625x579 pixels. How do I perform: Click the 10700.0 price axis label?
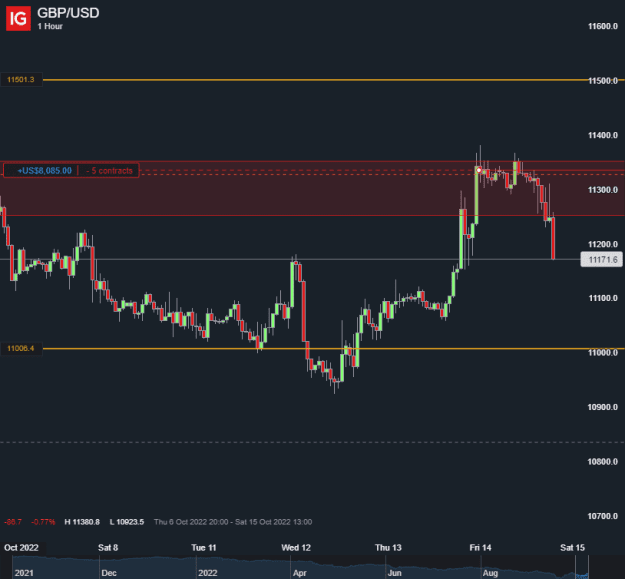[x=603, y=516]
